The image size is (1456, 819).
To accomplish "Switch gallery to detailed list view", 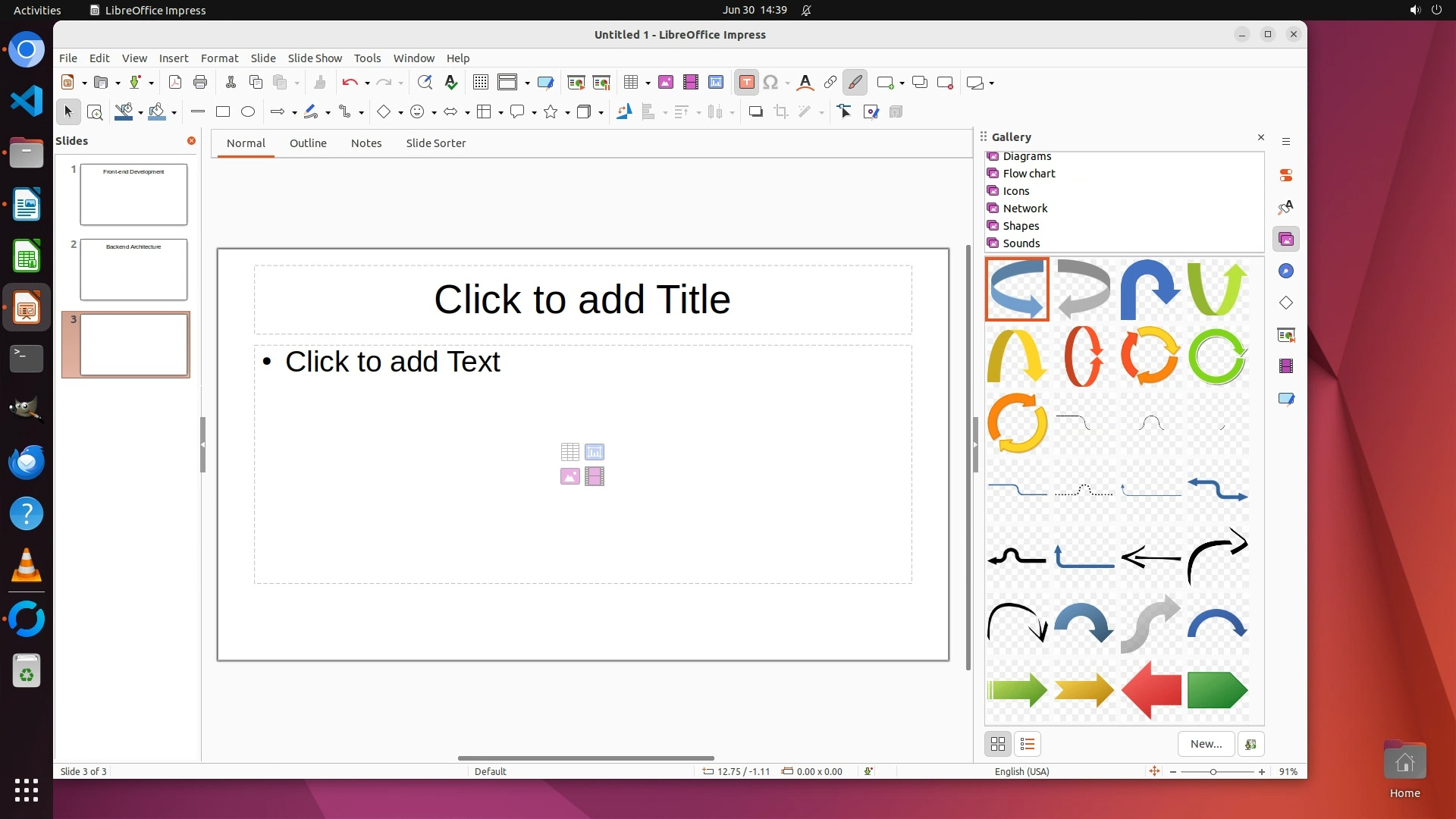I will coord(1028,745).
